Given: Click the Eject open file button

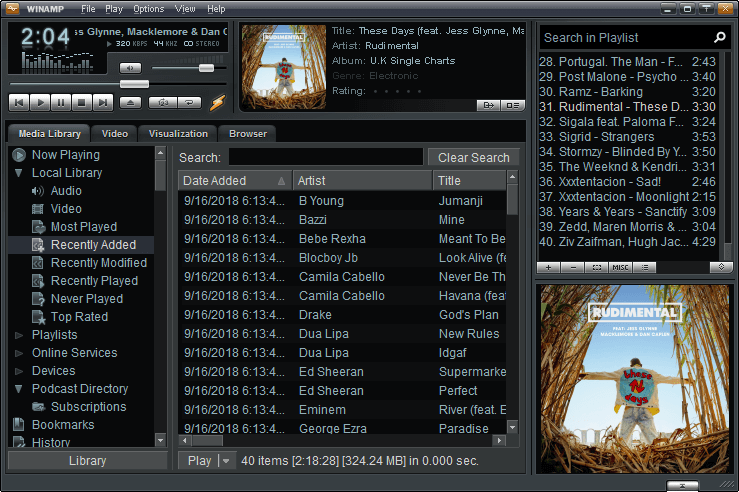Looking at the screenshot, I should tap(131, 102).
